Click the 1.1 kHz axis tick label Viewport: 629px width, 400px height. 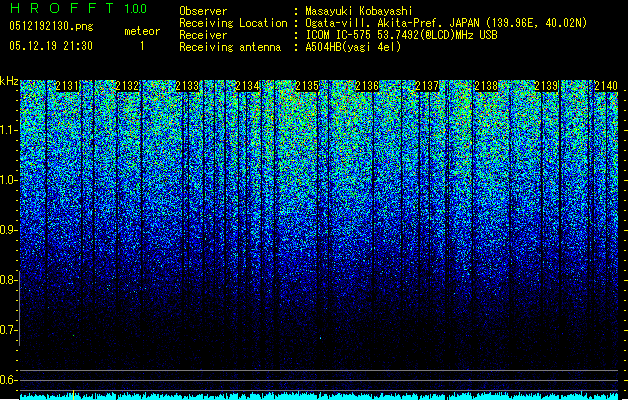pyautogui.click(x=9, y=130)
